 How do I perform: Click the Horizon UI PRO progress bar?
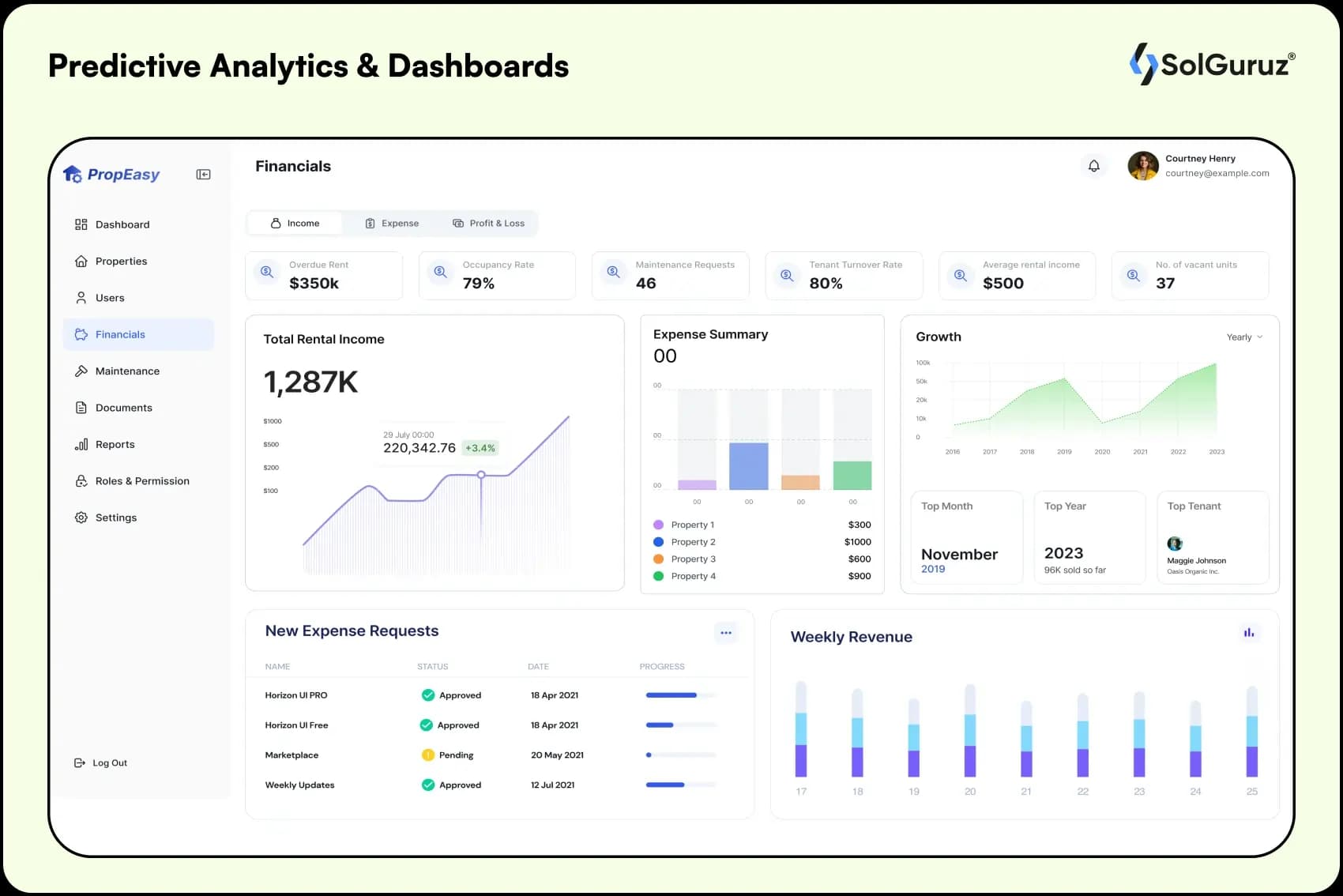(680, 695)
